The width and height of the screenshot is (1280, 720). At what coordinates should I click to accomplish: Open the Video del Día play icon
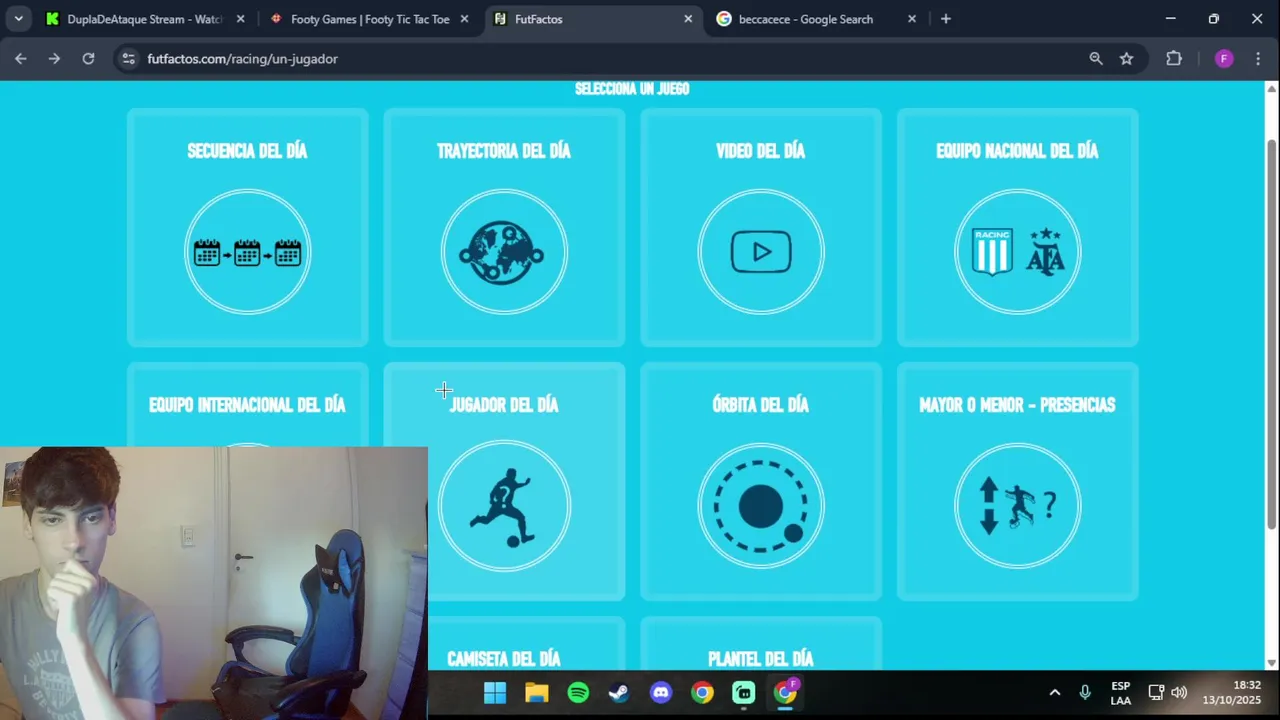[x=761, y=252]
